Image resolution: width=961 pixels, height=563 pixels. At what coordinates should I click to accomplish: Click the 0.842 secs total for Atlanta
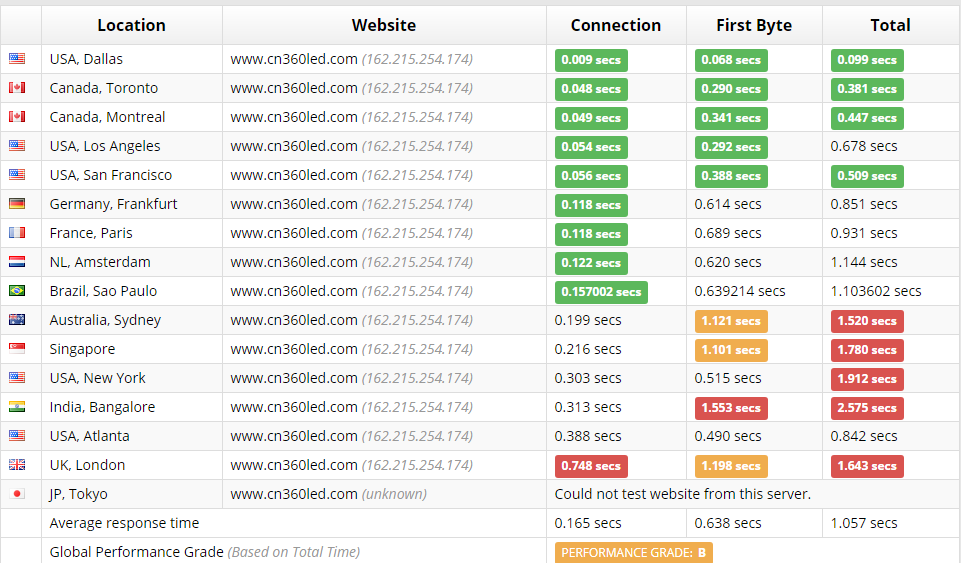click(x=864, y=436)
